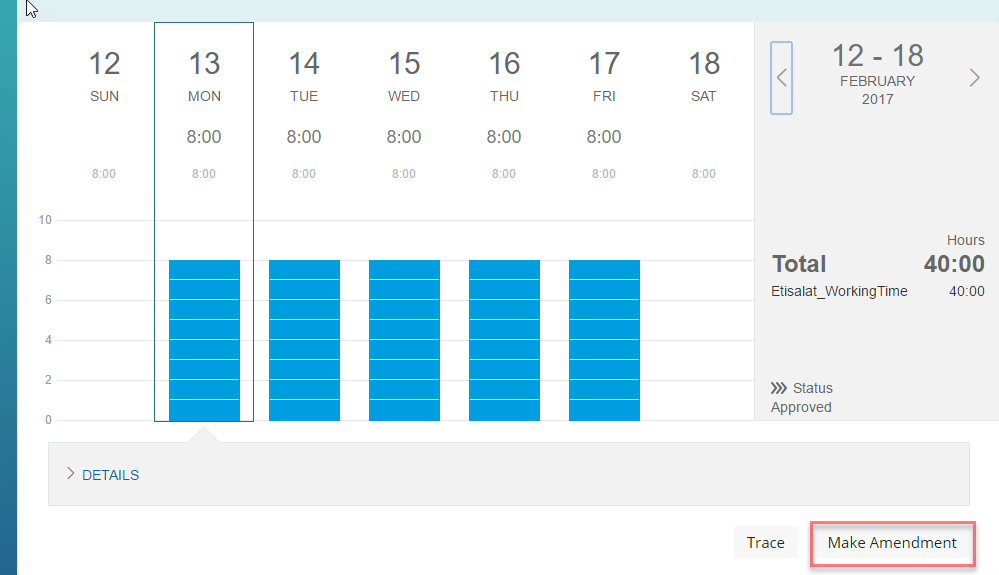Click Thursday's blue hours bar
Viewport: 999px width, 575px height.
[505, 340]
